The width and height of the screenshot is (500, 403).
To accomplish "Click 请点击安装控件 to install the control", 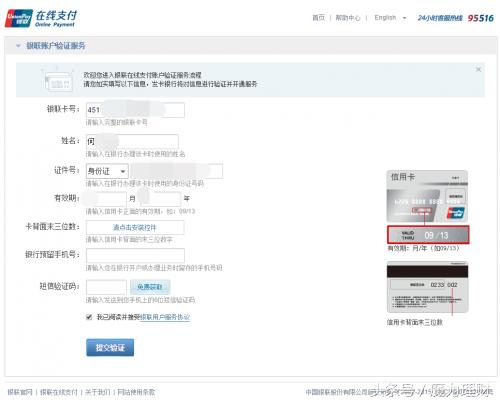I will [135, 227].
